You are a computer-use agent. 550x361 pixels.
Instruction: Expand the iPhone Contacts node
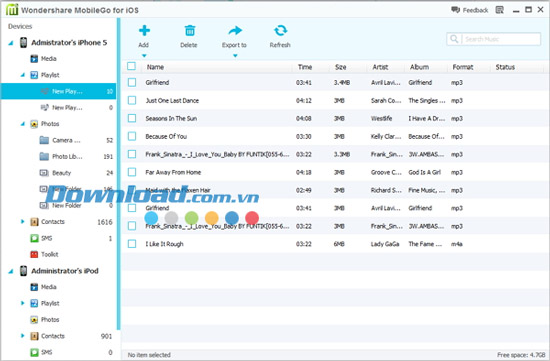(23, 221)
